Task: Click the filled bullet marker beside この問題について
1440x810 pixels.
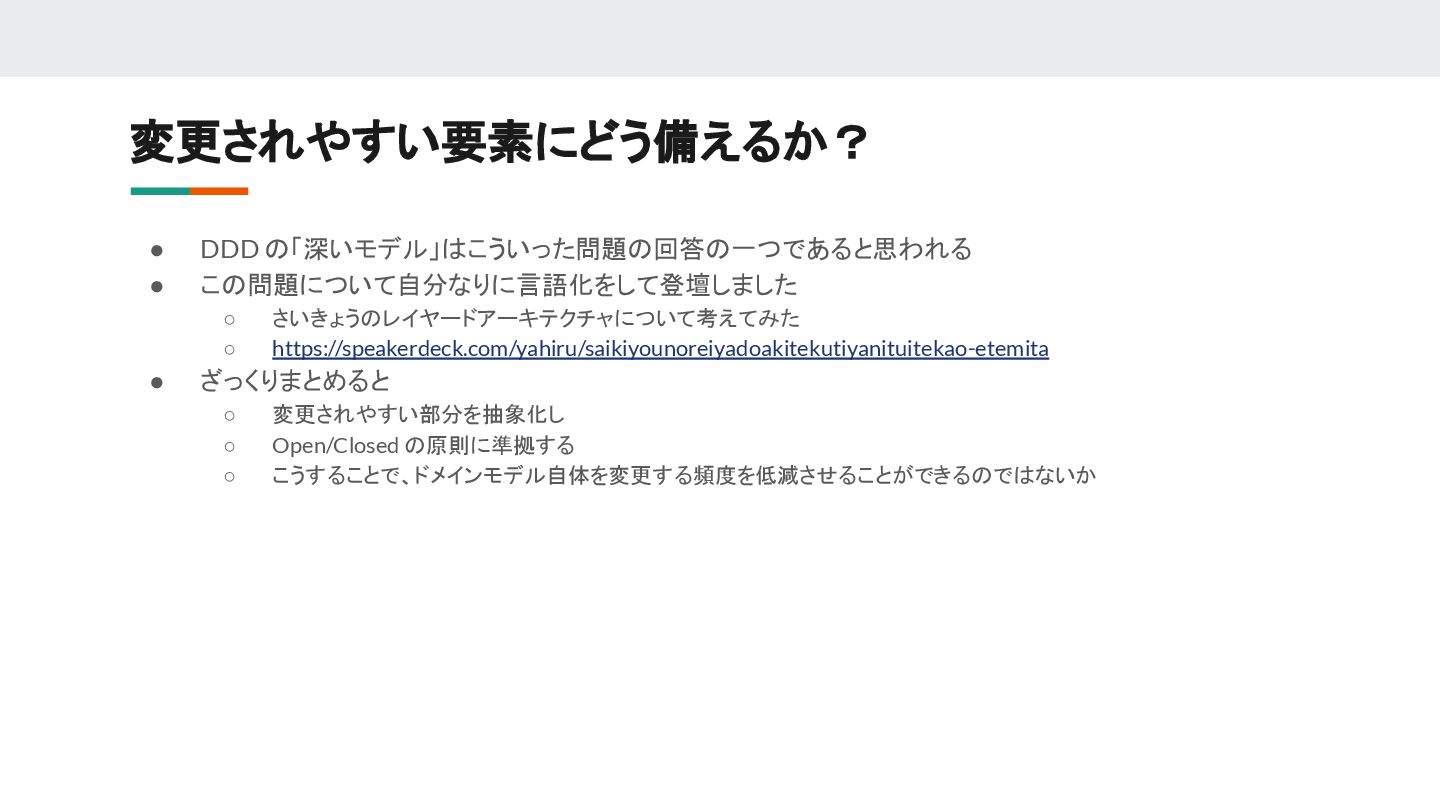Action: click(x=157, y=286)
